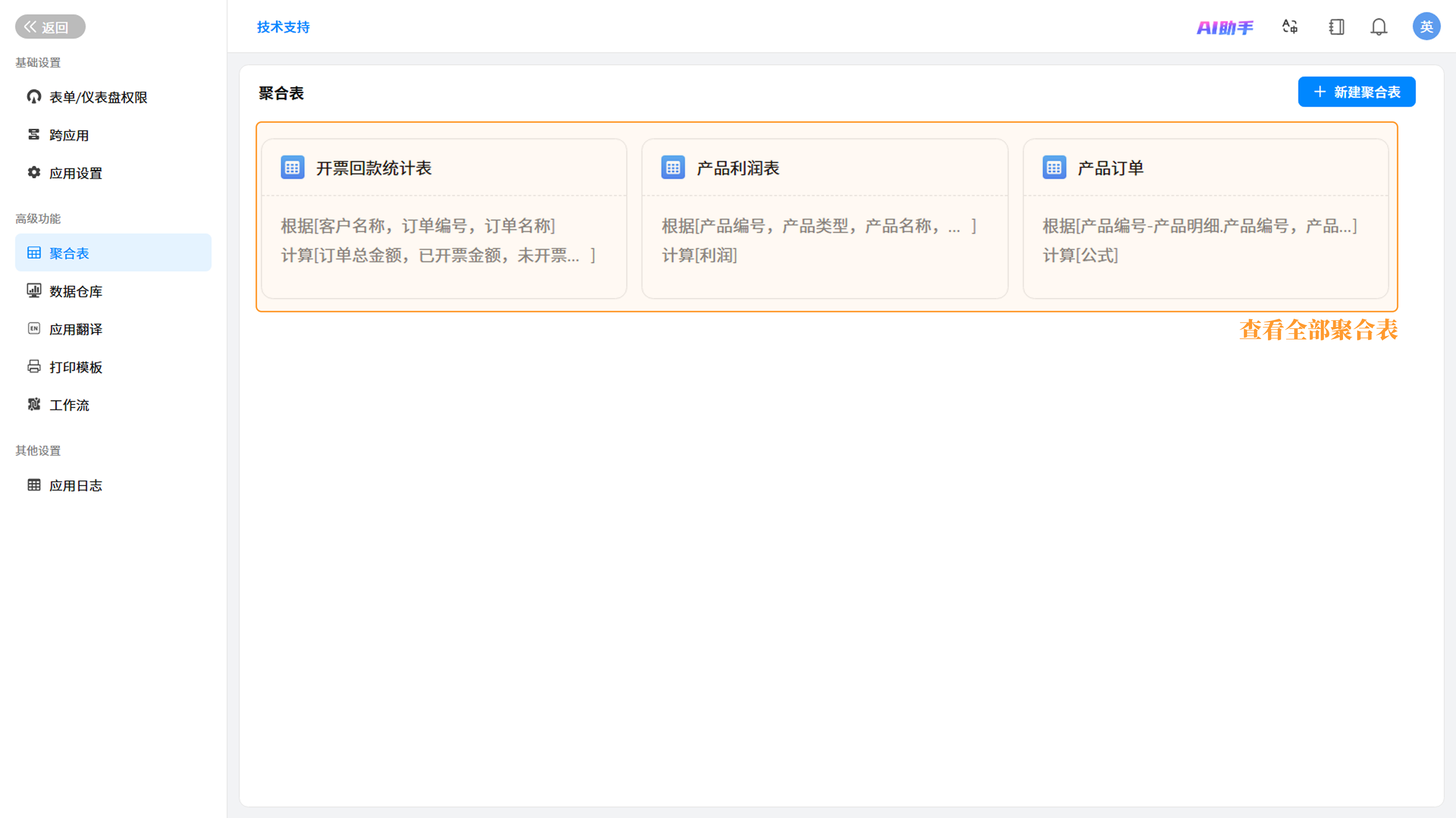Click text 计算[公式]

click(x=1080, y=255)
